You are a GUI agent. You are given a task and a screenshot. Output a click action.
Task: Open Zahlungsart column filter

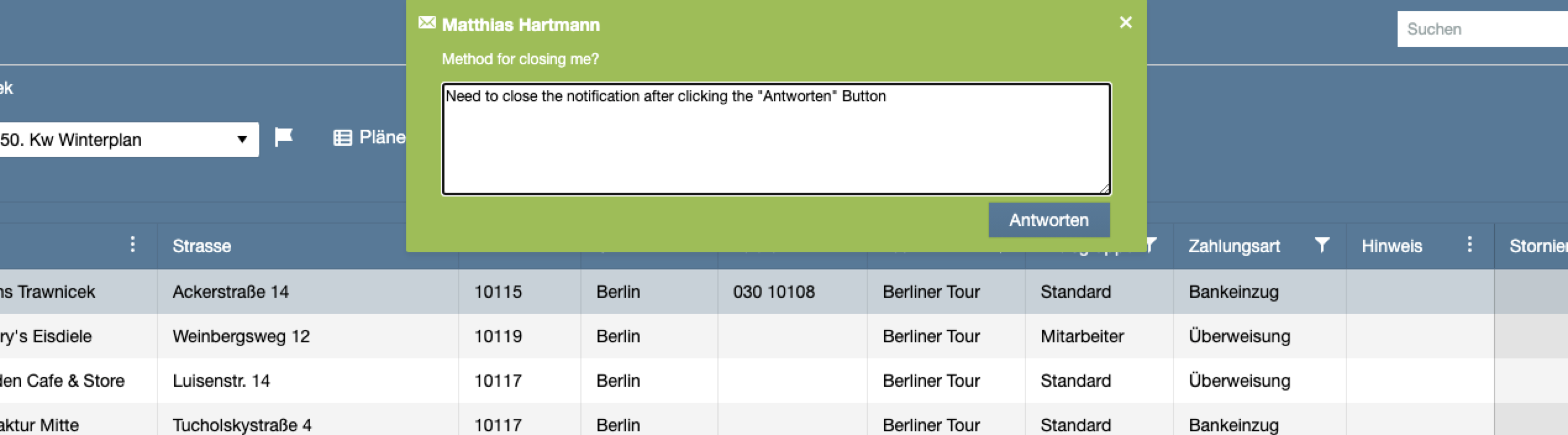pyautogui.click(x=1321, y=245)
